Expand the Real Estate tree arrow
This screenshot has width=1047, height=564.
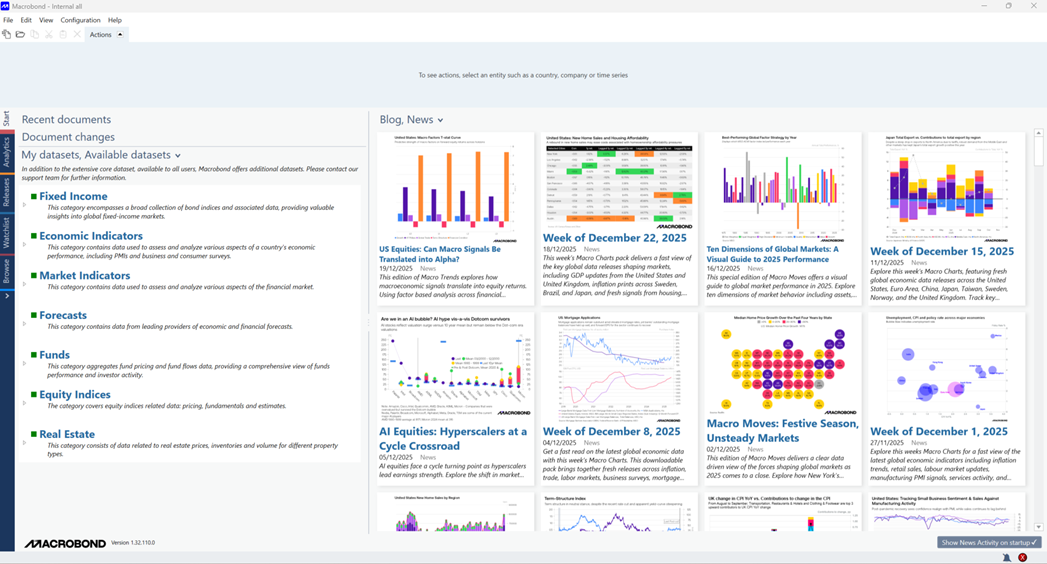(x=25, y=443)
